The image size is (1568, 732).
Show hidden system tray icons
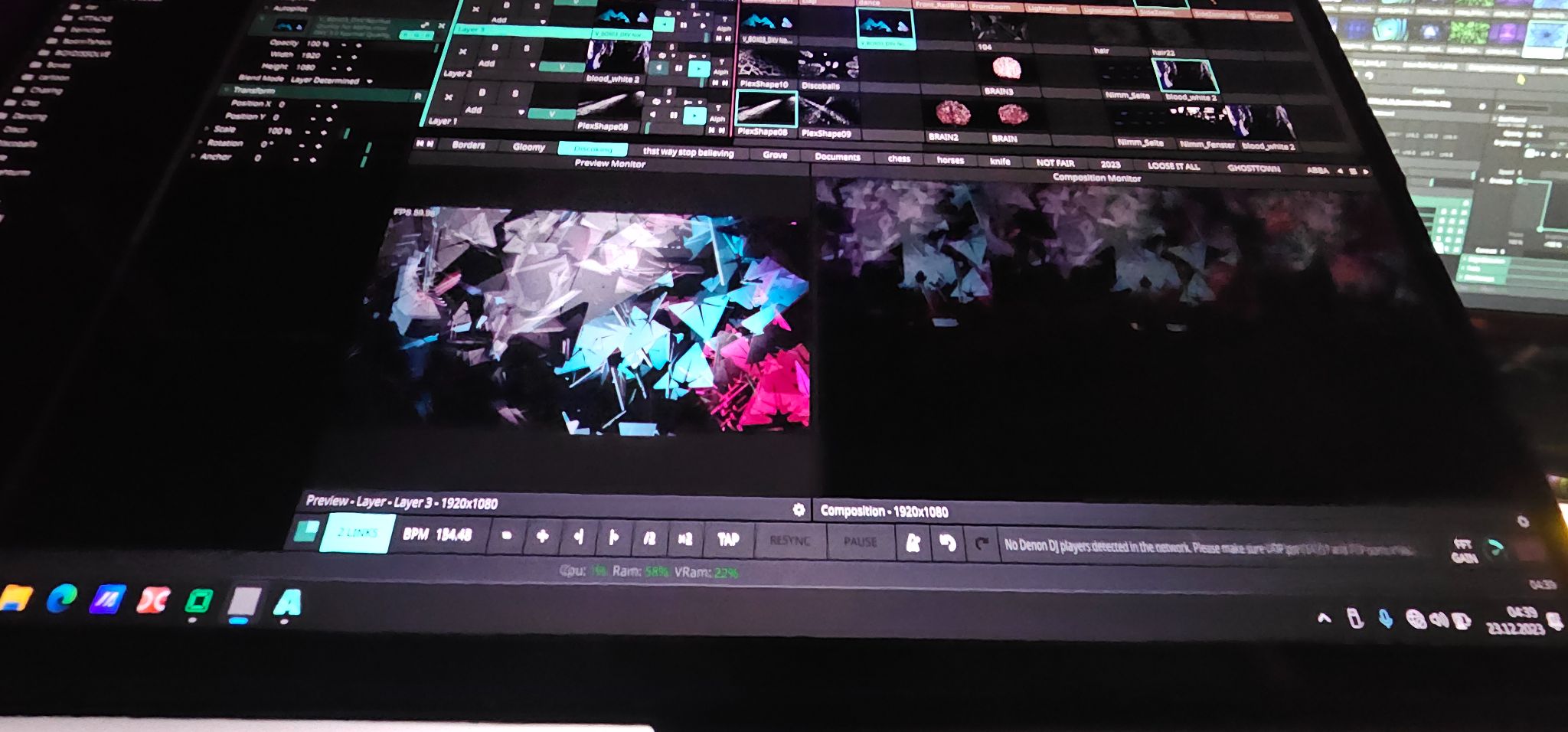1324,618
